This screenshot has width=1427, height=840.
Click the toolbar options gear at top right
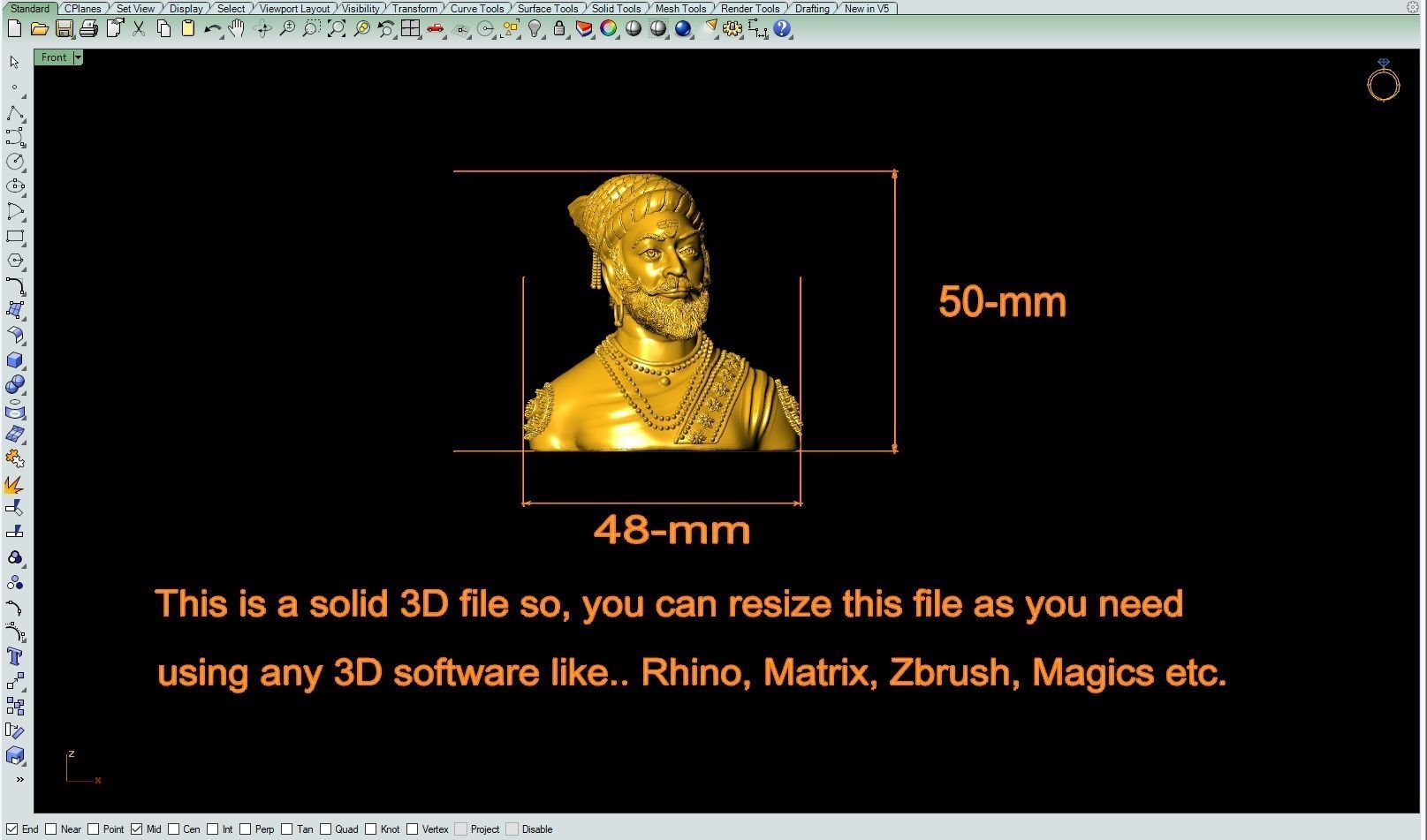click(x=1412, y=7)
